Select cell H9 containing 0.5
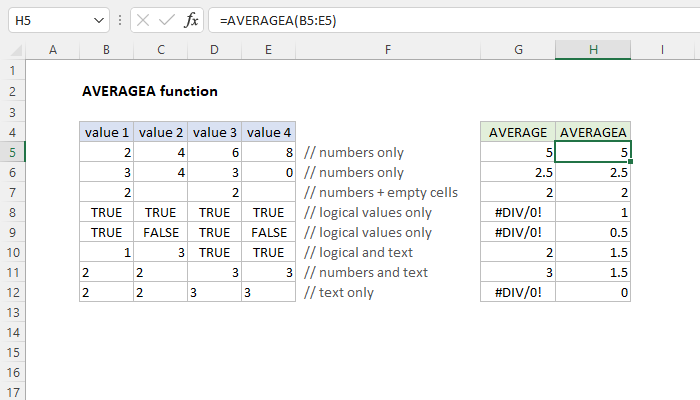This screenshot has height=400, width=700. click(x=593, y=233)
